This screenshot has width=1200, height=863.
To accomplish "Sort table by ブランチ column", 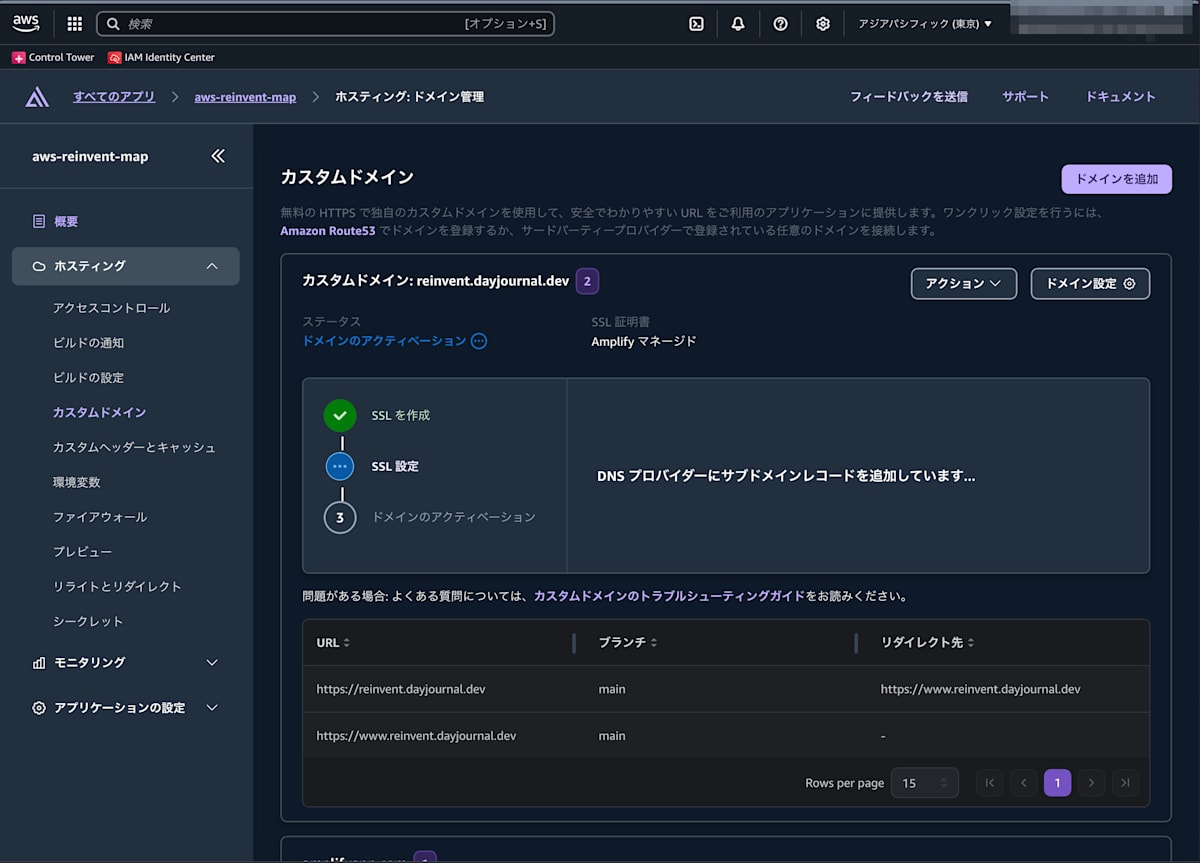I will click(x=627, y=643).
